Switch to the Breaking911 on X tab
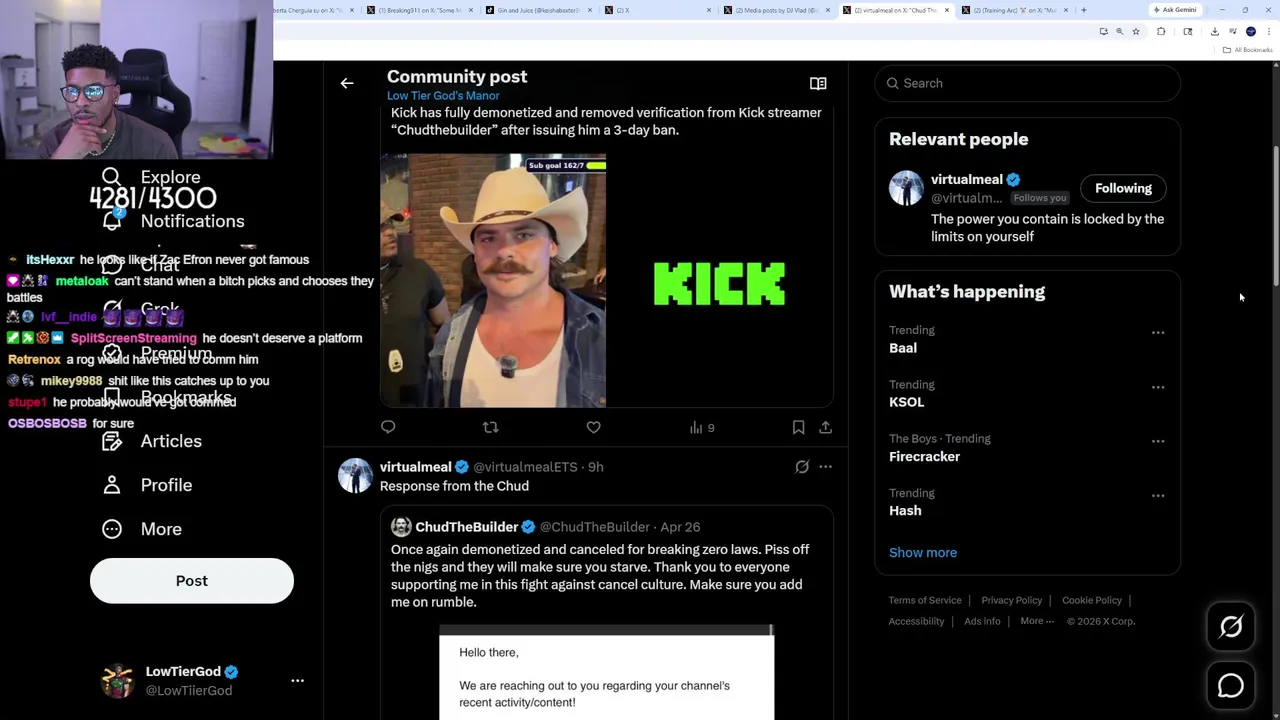Viewport: 1280px width, 720px height. tap(420, 10)
